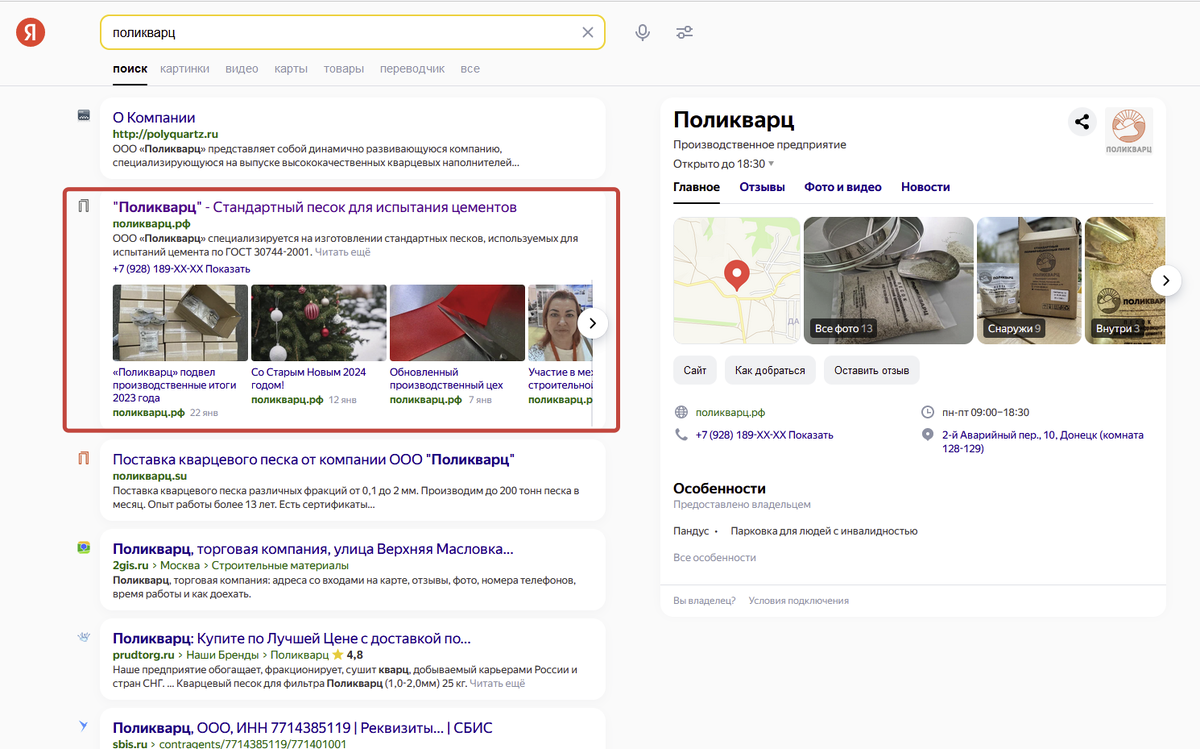Click the Yandex logo icon
1200x749 pixels.
tap(30, 33)
